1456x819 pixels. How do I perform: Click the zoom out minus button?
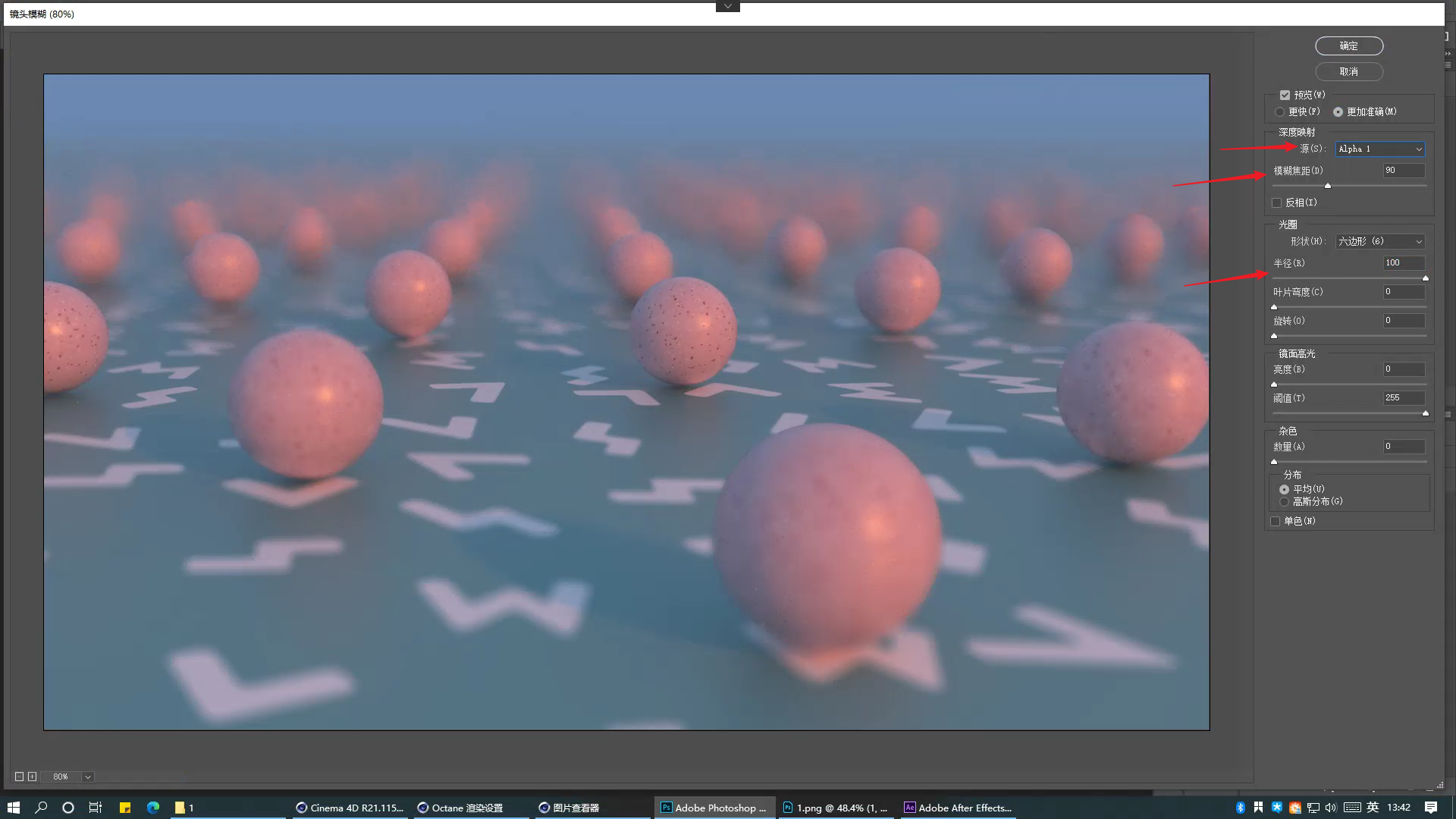(20, 777)
